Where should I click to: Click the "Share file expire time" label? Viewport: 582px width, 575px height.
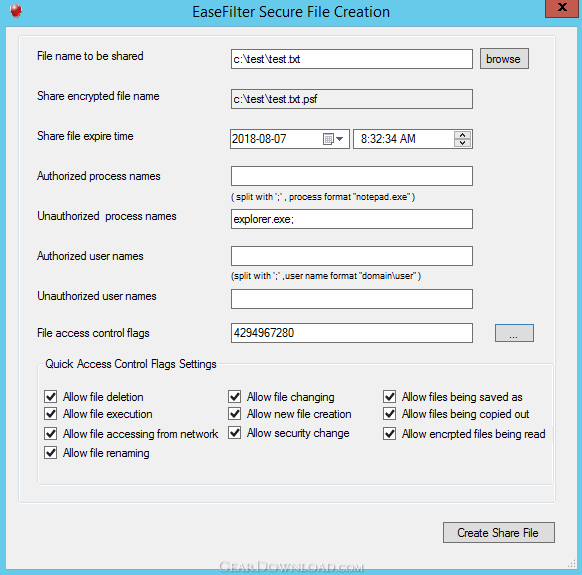85,136
